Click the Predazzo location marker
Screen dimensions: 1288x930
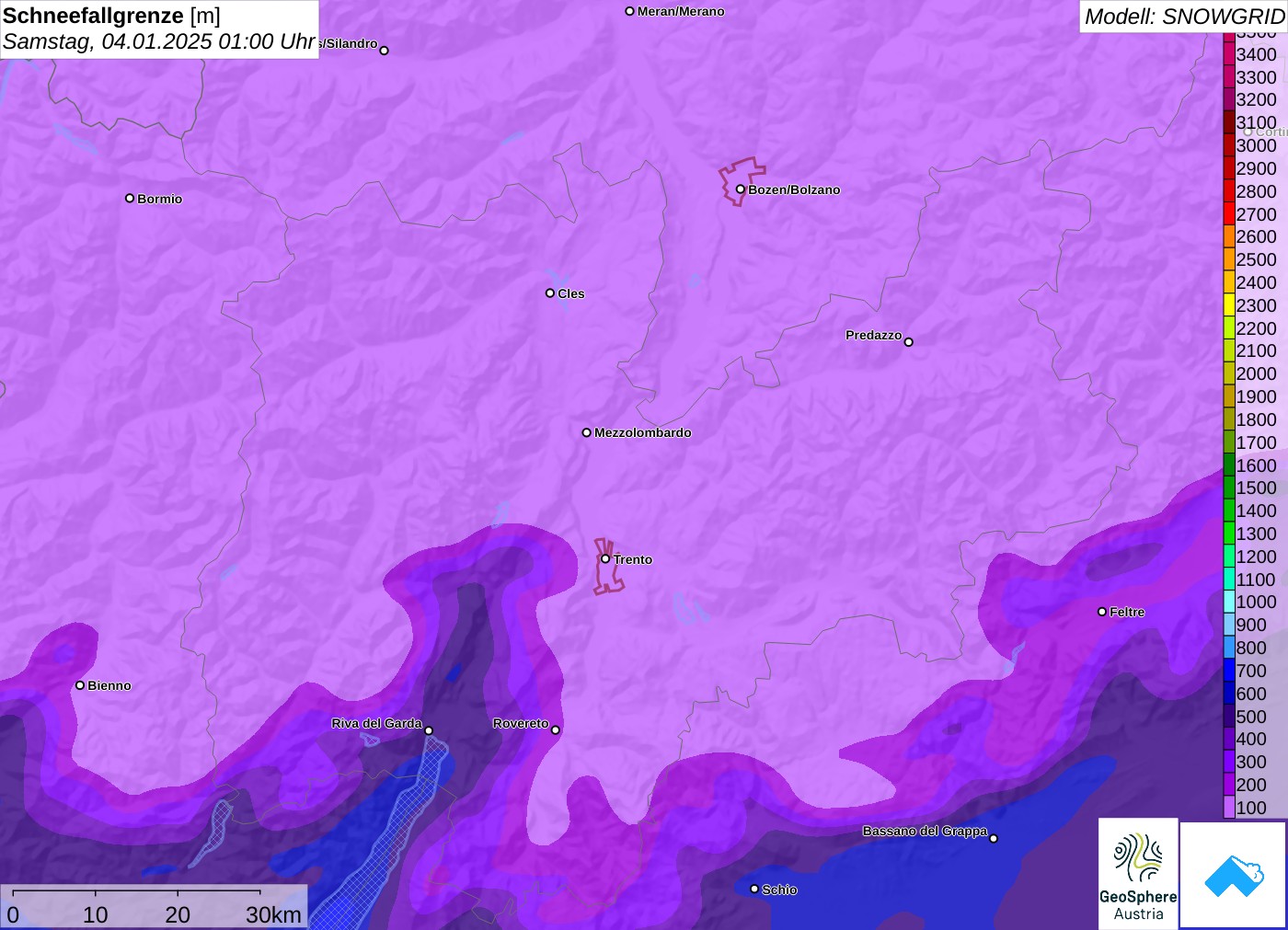point(908,342)
